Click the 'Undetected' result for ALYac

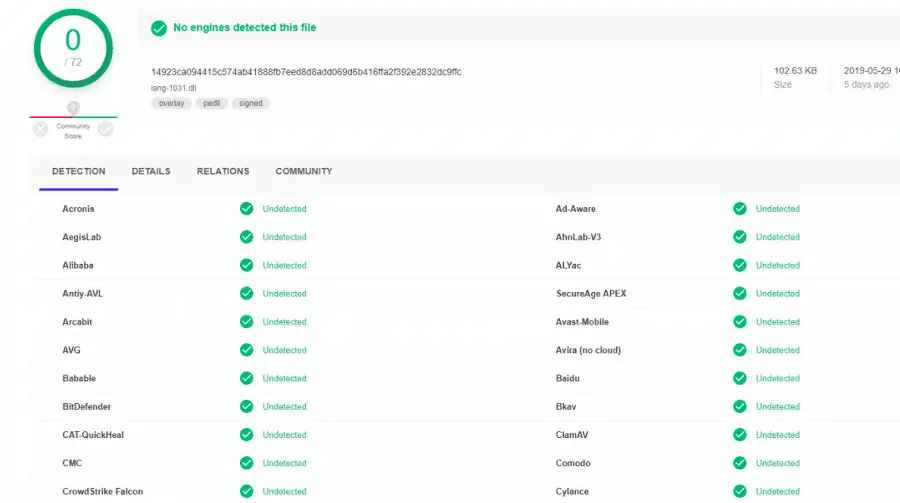pyautogui.click(x=777, y=265)
